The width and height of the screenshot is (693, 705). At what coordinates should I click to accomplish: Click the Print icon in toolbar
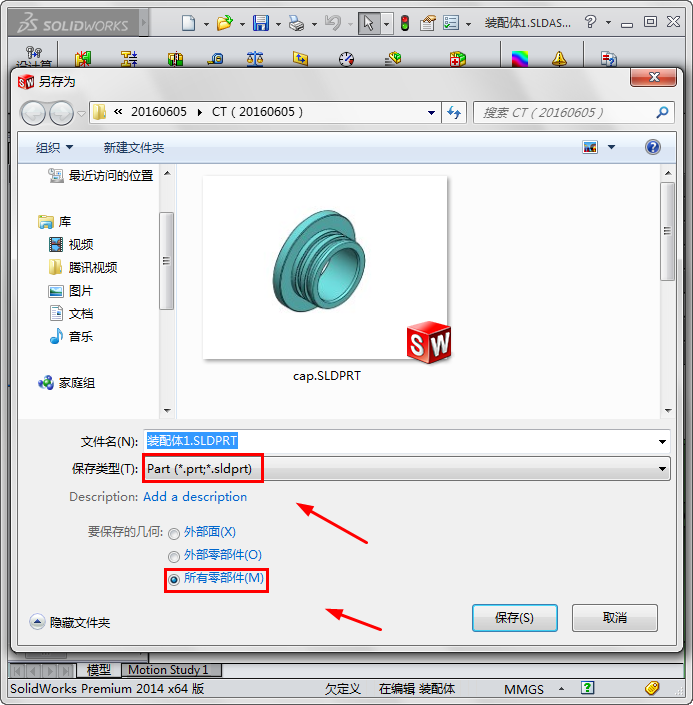click(x=297, y=23)
